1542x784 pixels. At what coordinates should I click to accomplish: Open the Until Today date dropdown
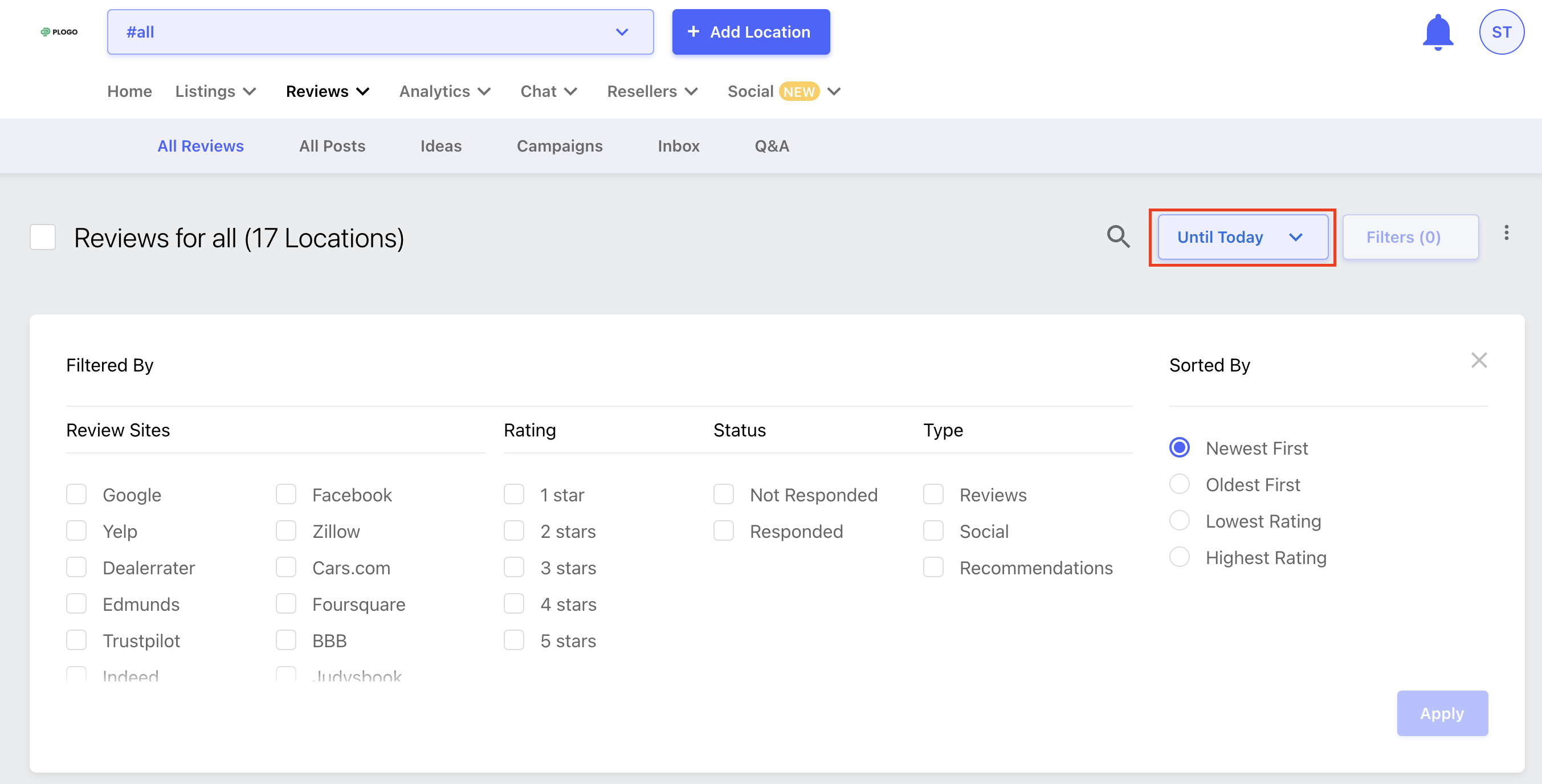(x=1243, y=237)
